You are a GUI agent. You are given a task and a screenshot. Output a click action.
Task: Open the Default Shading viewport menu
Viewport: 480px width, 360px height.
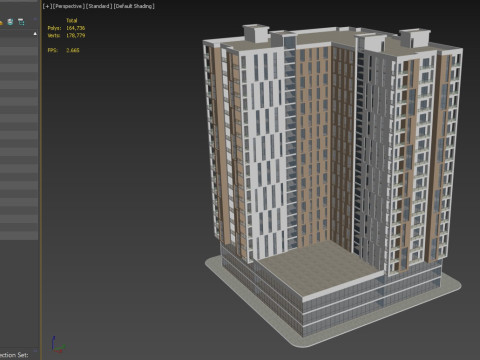click(x=134, y=6)
